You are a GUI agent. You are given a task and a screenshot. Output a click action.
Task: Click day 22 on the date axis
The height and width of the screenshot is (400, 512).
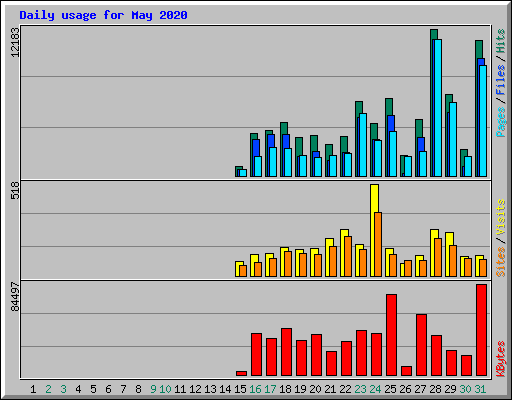pyautogui.click(x=345, y=389)
